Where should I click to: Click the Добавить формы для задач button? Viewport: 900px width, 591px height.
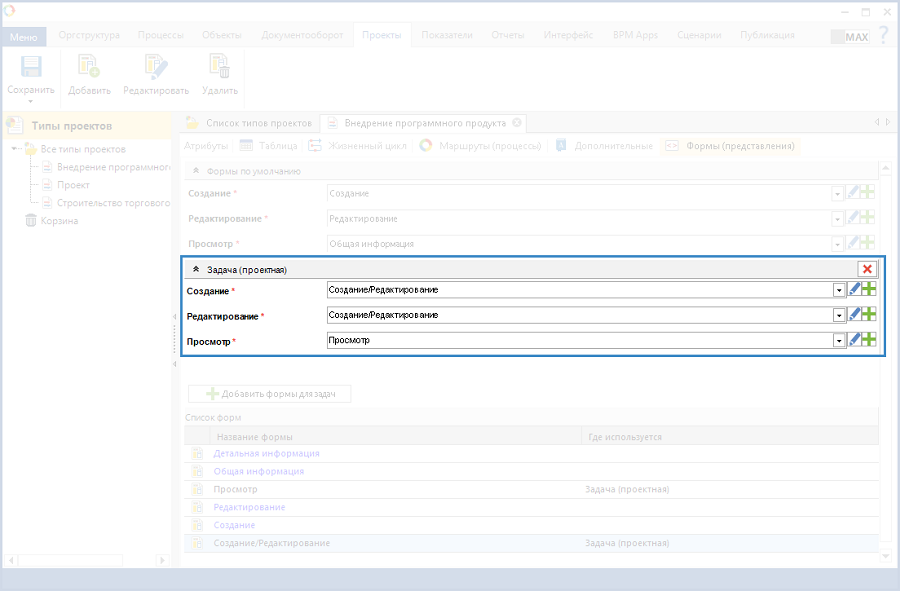pos(269,394)
